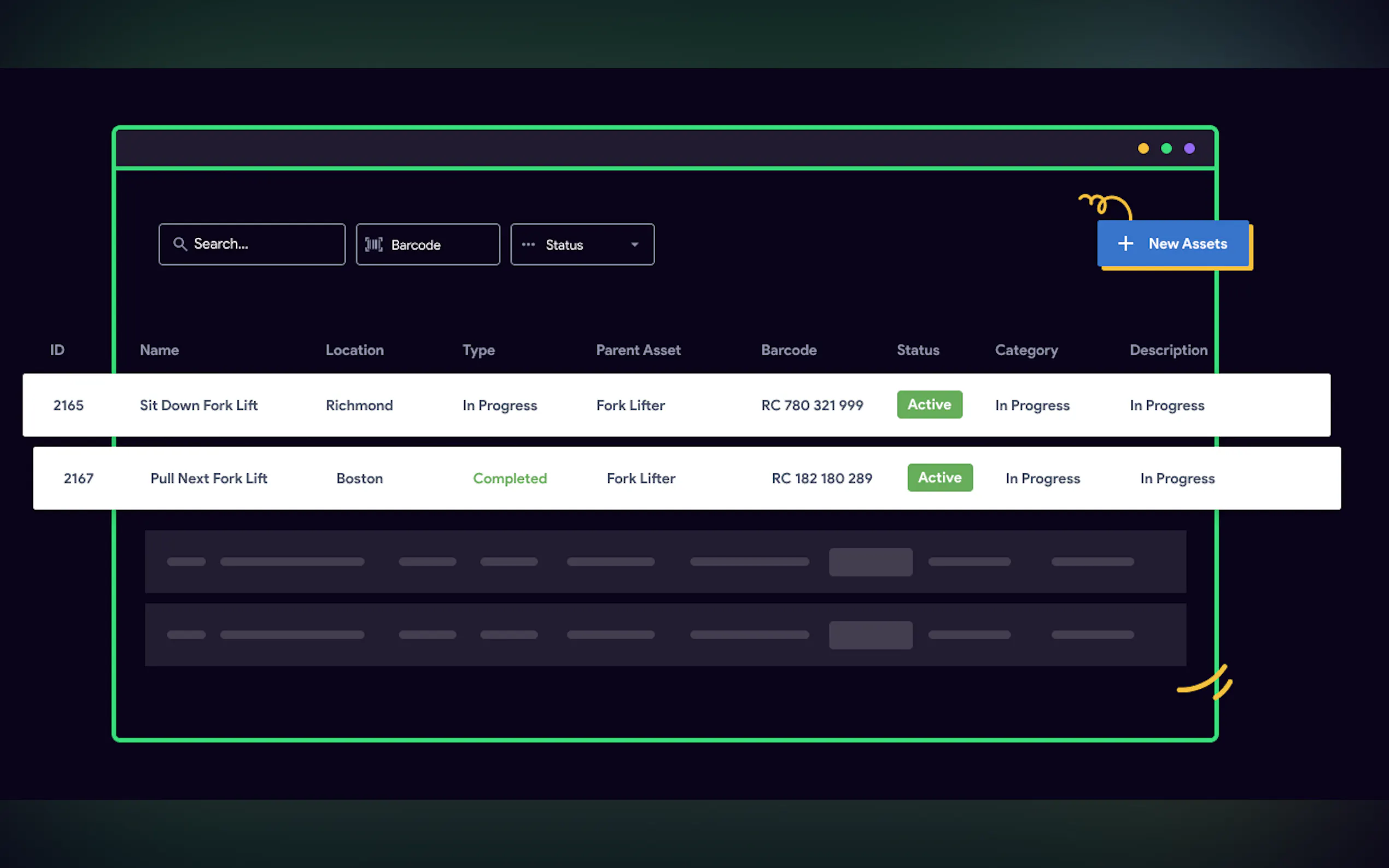Select the Pull Next Fork Lift name
Image resolution: width=1389 pixels, height=868 pixels.
[x=208, y=478]
